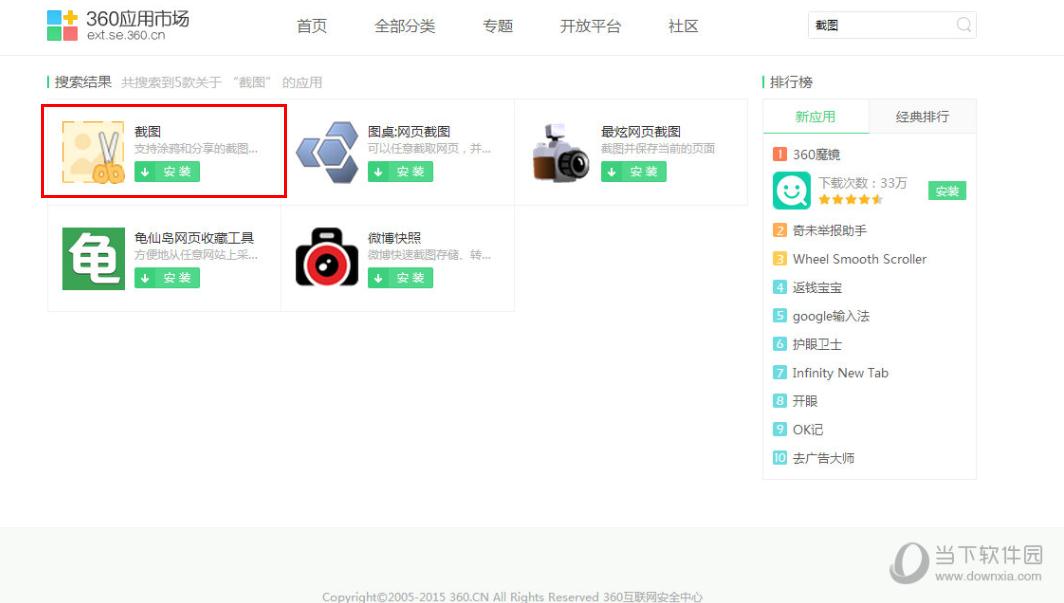Open 奇未举报助手 in the ranking list
The width and height of the screenshot is (1064, 603).
click(829, 231)
